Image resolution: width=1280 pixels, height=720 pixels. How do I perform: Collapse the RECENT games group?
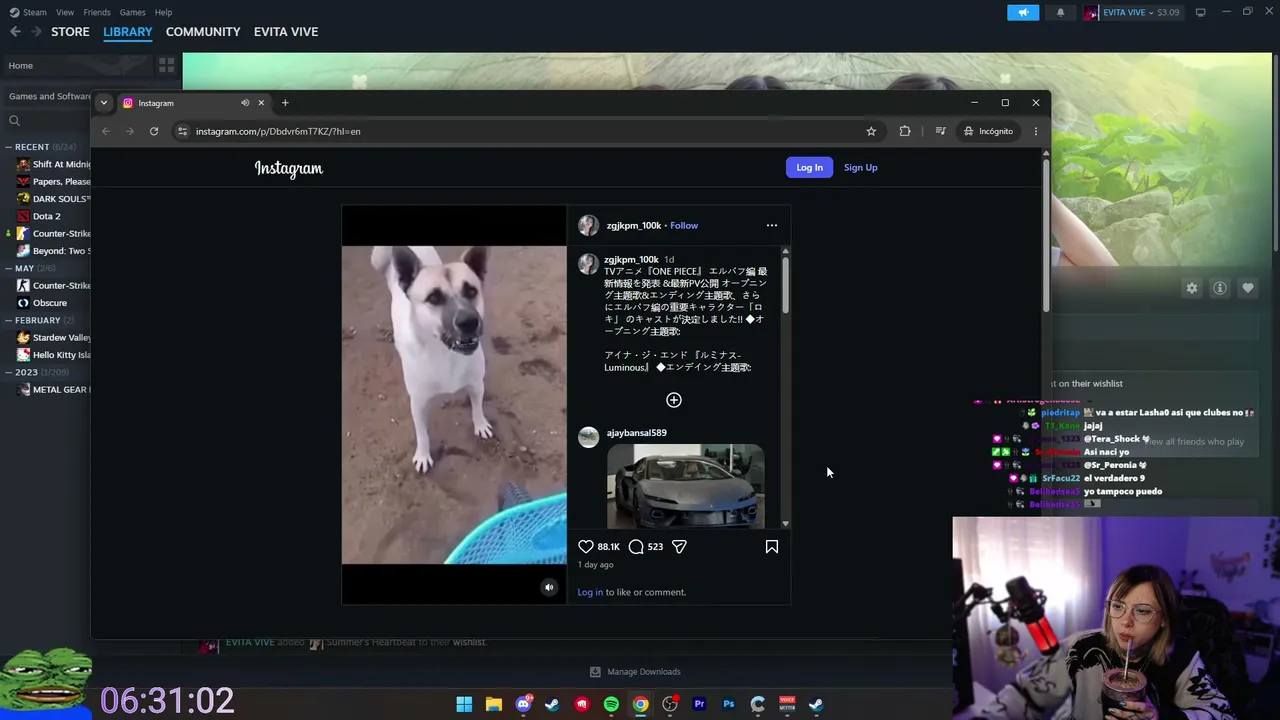8,147
